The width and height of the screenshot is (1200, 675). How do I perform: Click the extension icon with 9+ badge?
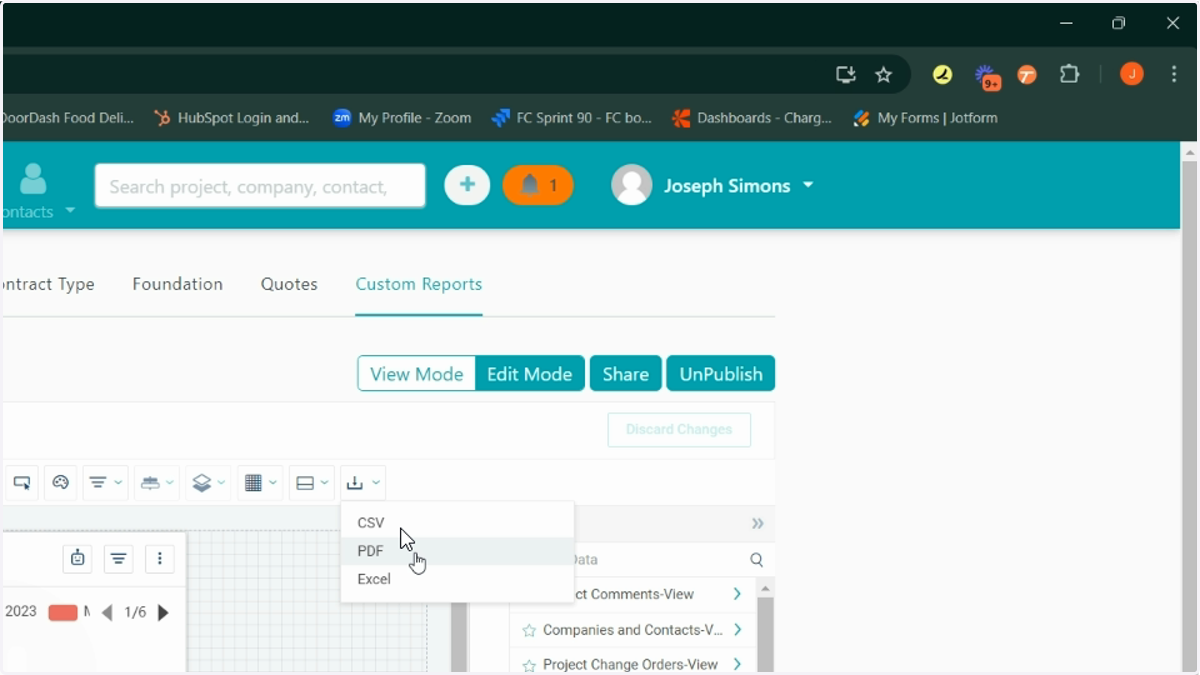tap(987, 76)
